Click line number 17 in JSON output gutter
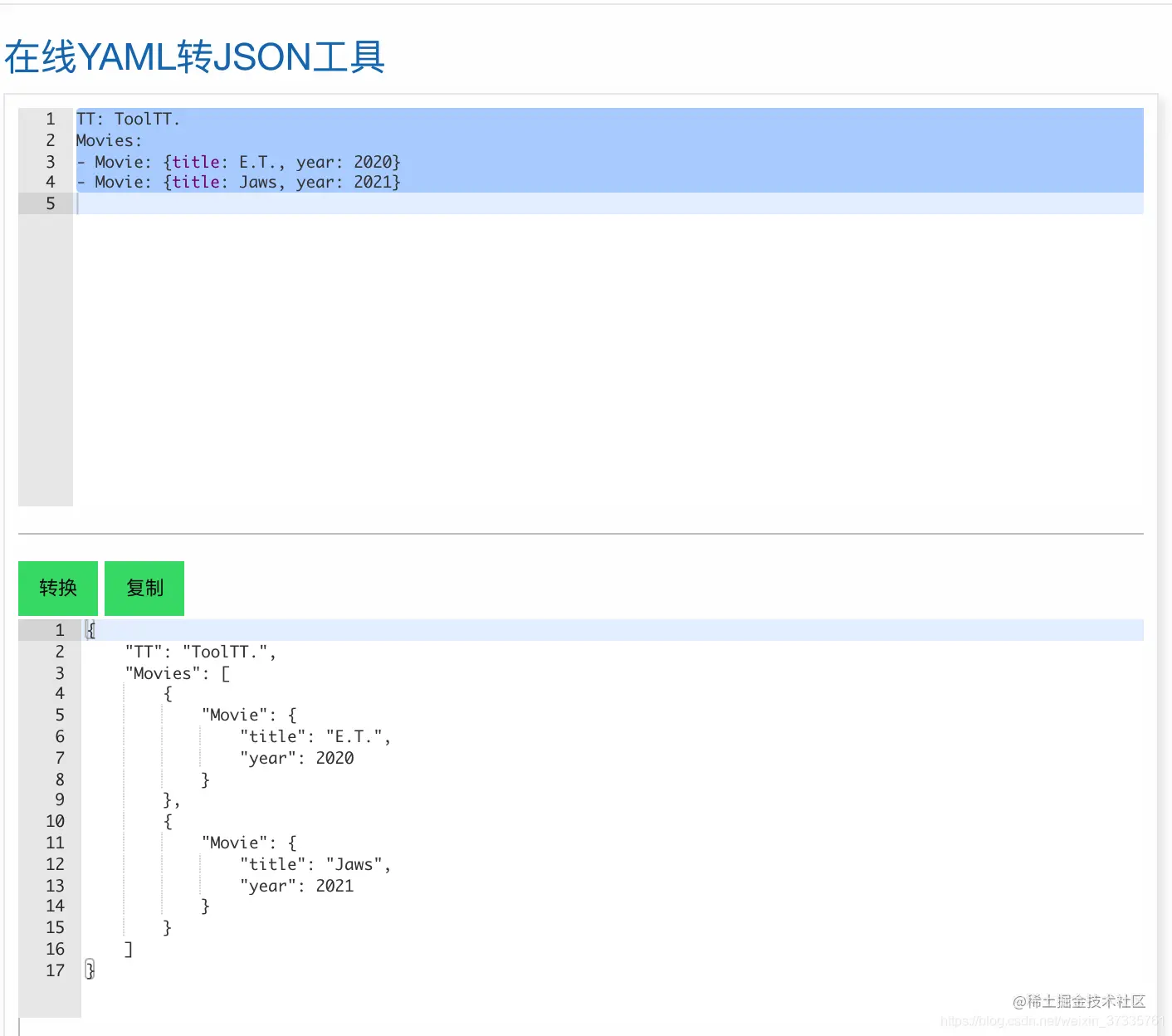The height and width of the screenshot is (1036, 1172). tap(55, 970)
